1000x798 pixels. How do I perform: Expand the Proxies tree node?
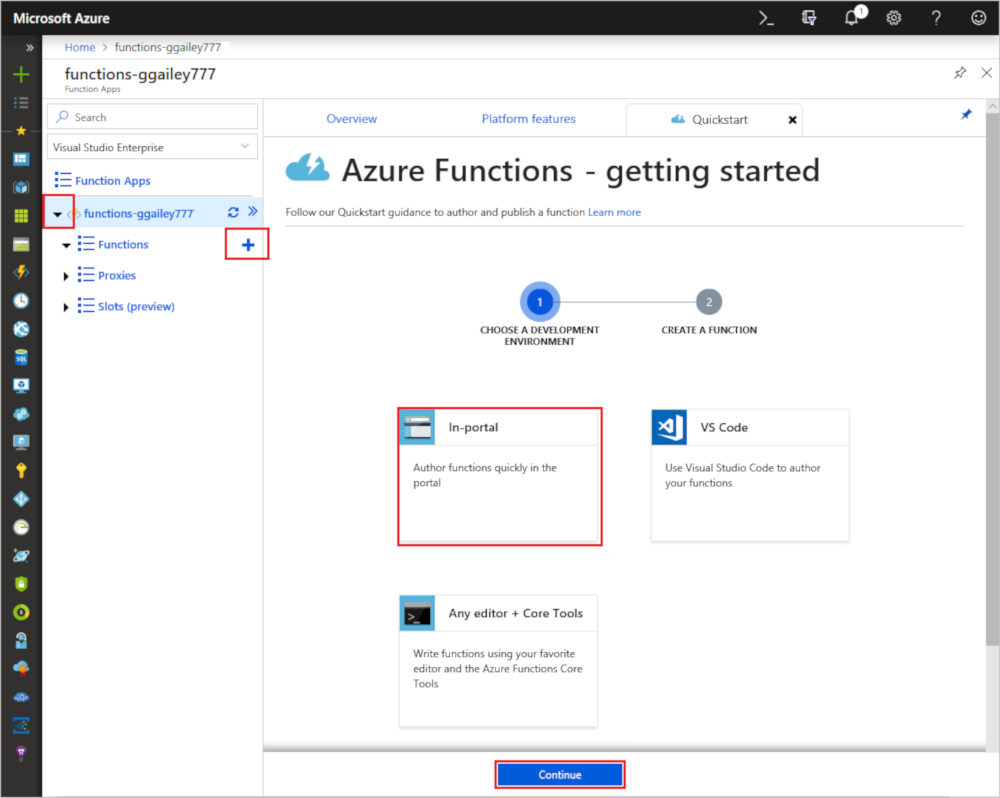67,276
